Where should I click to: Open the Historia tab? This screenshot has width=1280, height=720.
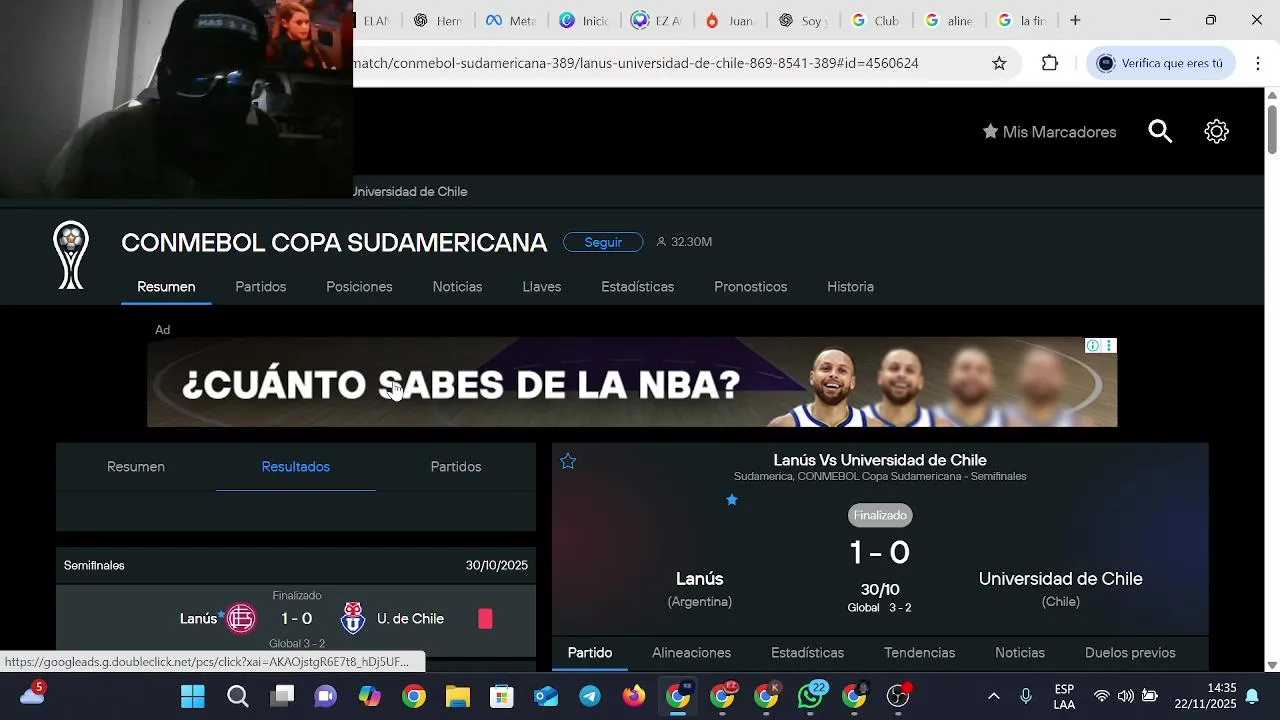(x=850, y=287)
